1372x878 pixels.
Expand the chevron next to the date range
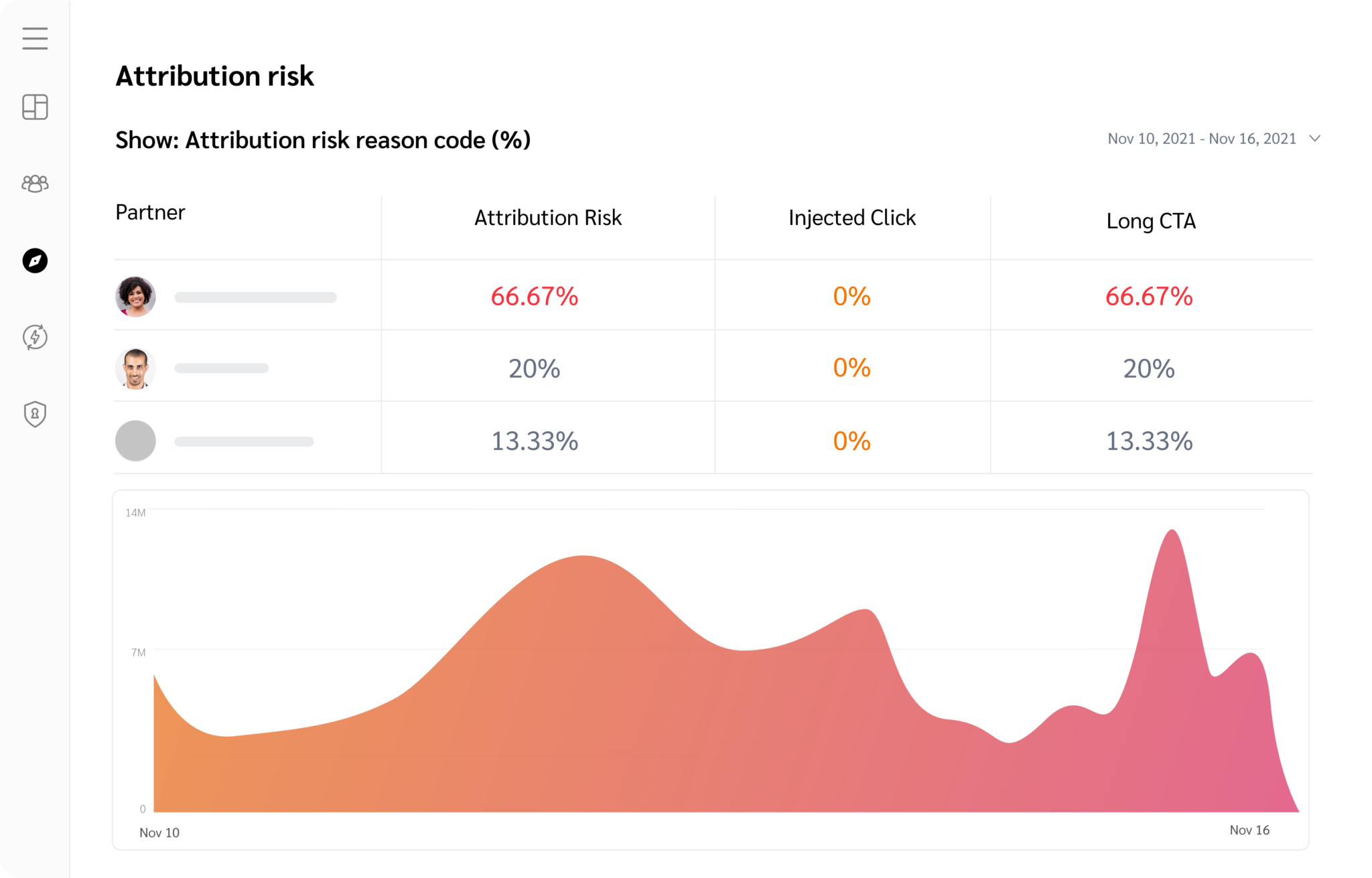(x=1314, y=139)
